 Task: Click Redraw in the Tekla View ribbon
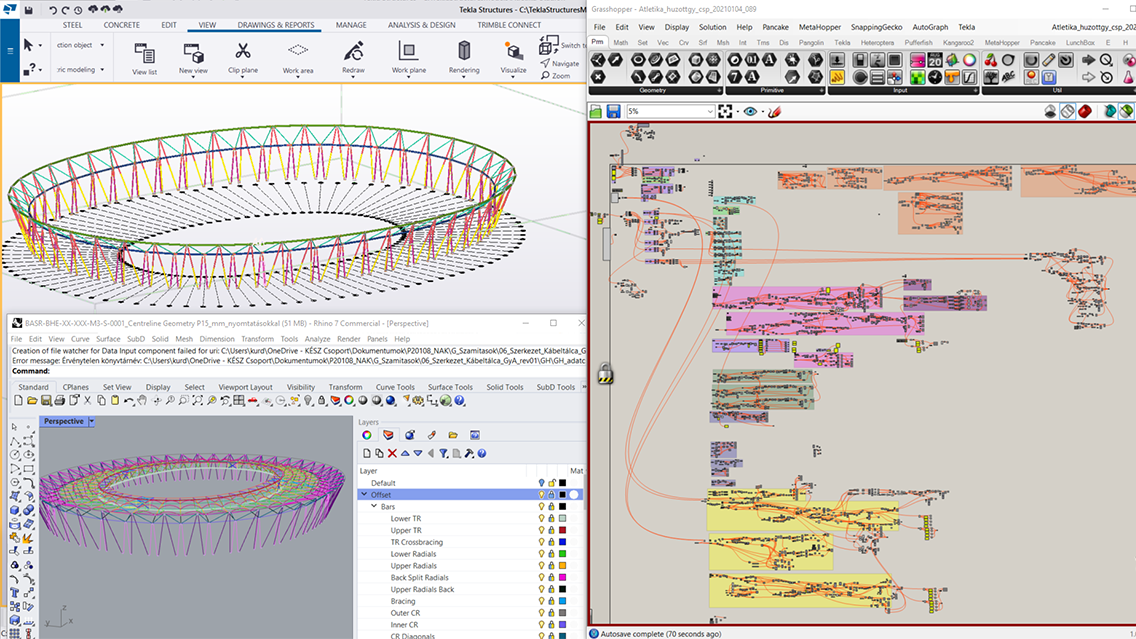pyautogui.click(x=354, y=58)
